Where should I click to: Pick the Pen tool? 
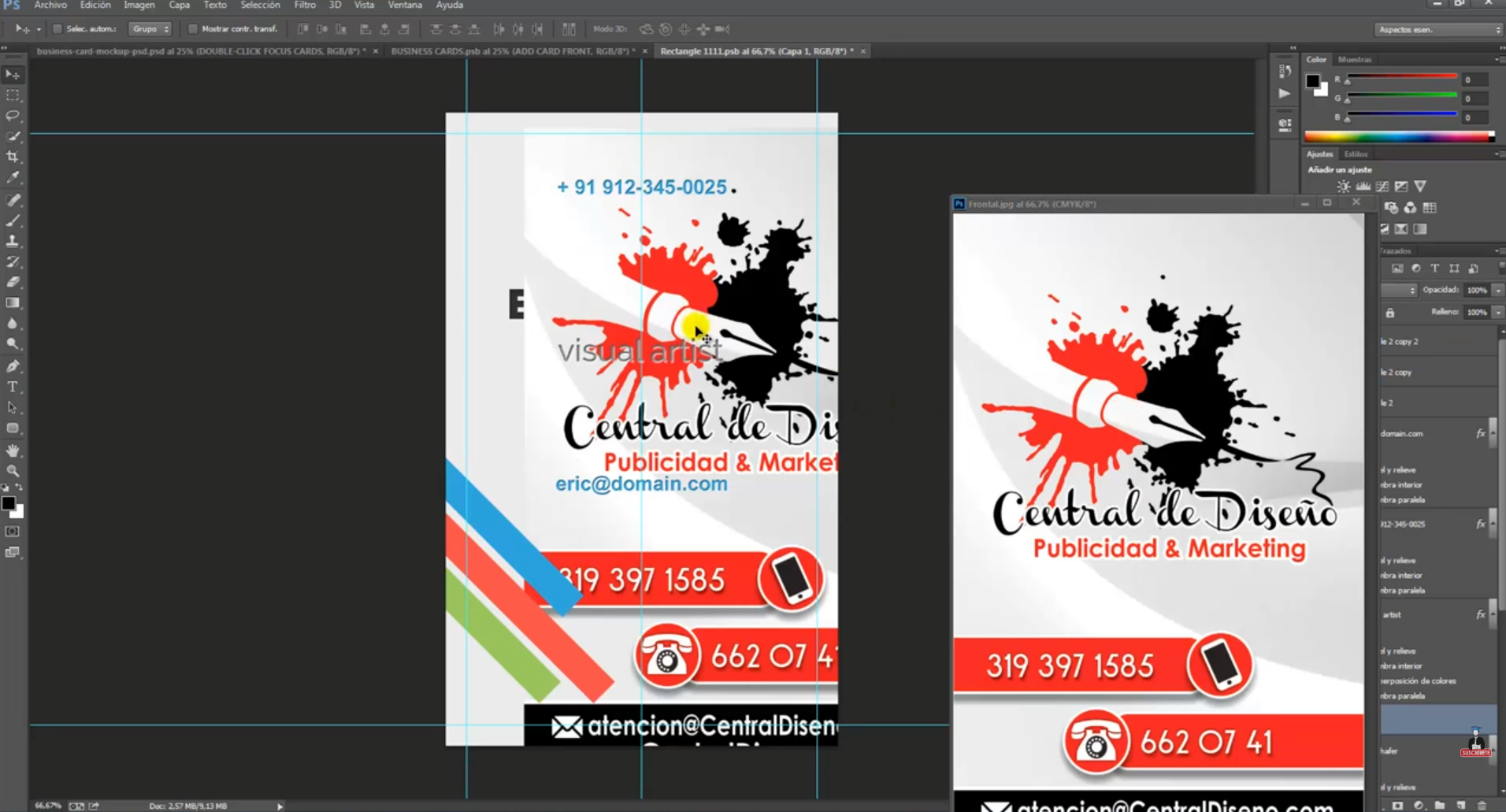point(13,366)
